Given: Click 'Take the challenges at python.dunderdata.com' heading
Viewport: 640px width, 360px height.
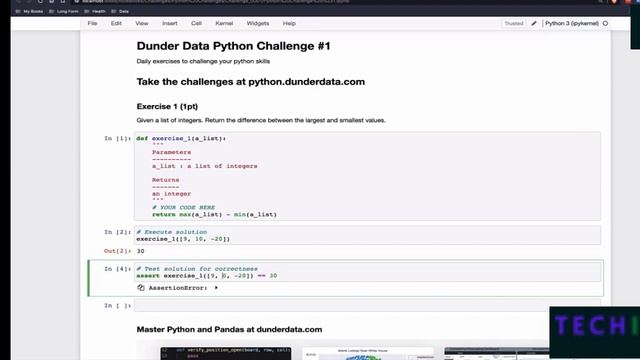Looking at the screenshot, I should [251, 82].
